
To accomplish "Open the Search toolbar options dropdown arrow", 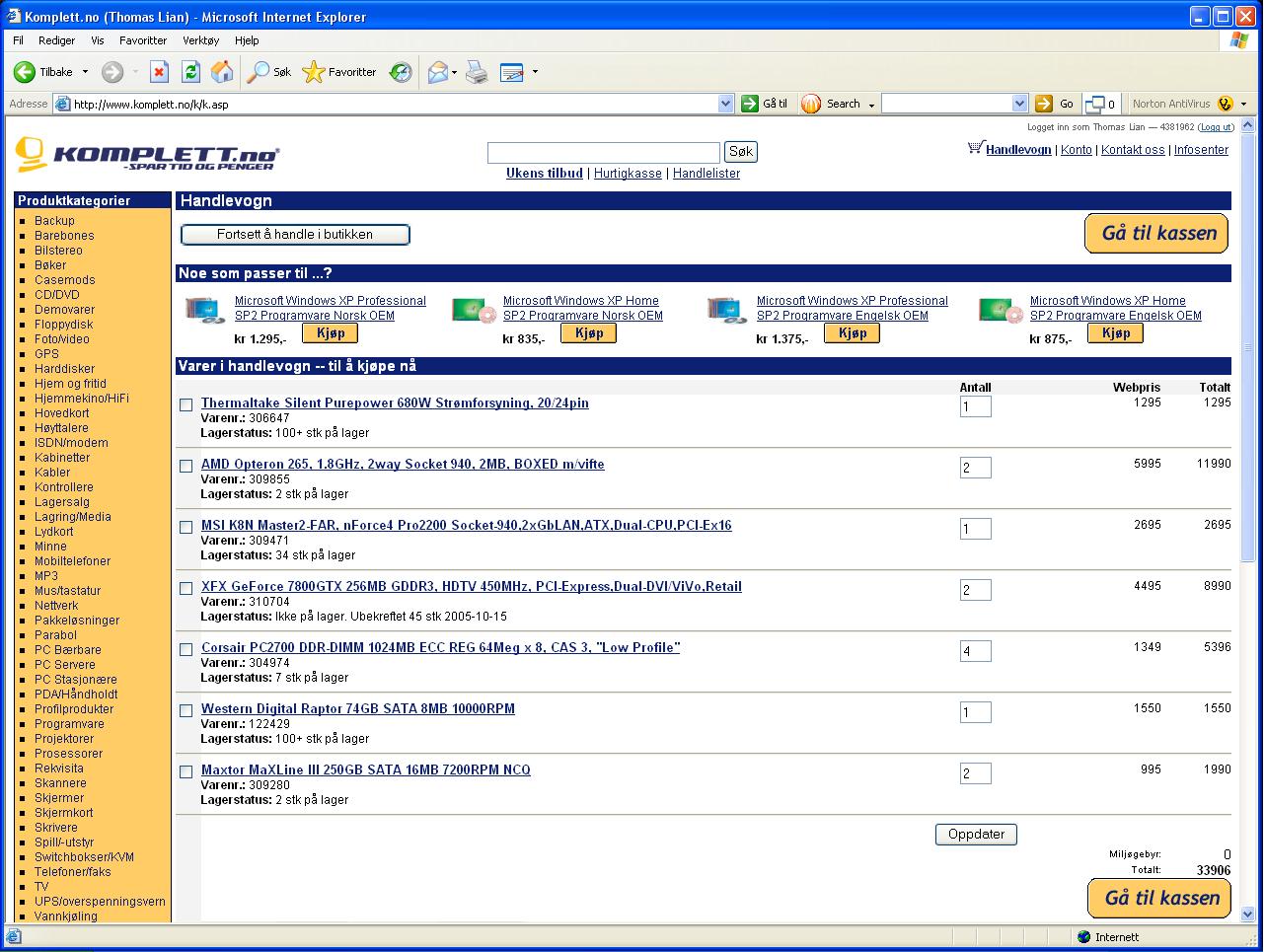I will point(871,105).
